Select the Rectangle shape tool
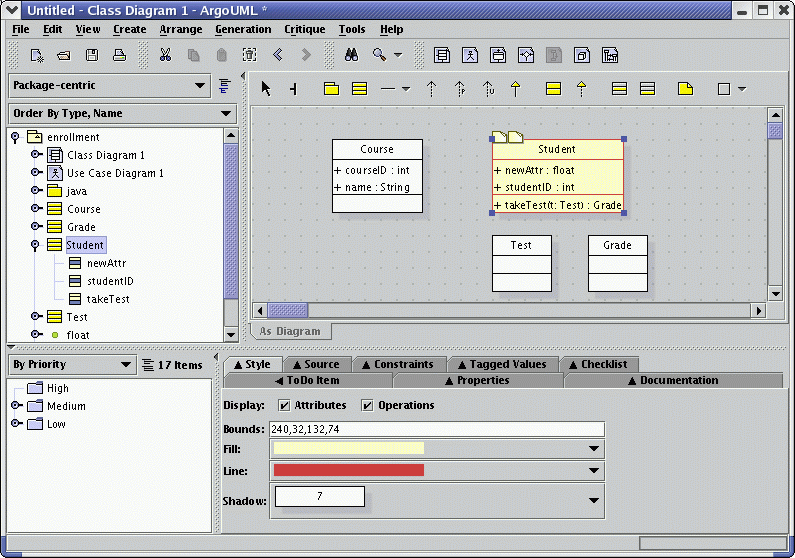795x558 pixels. pyautogui.click(x=724, y=89)
